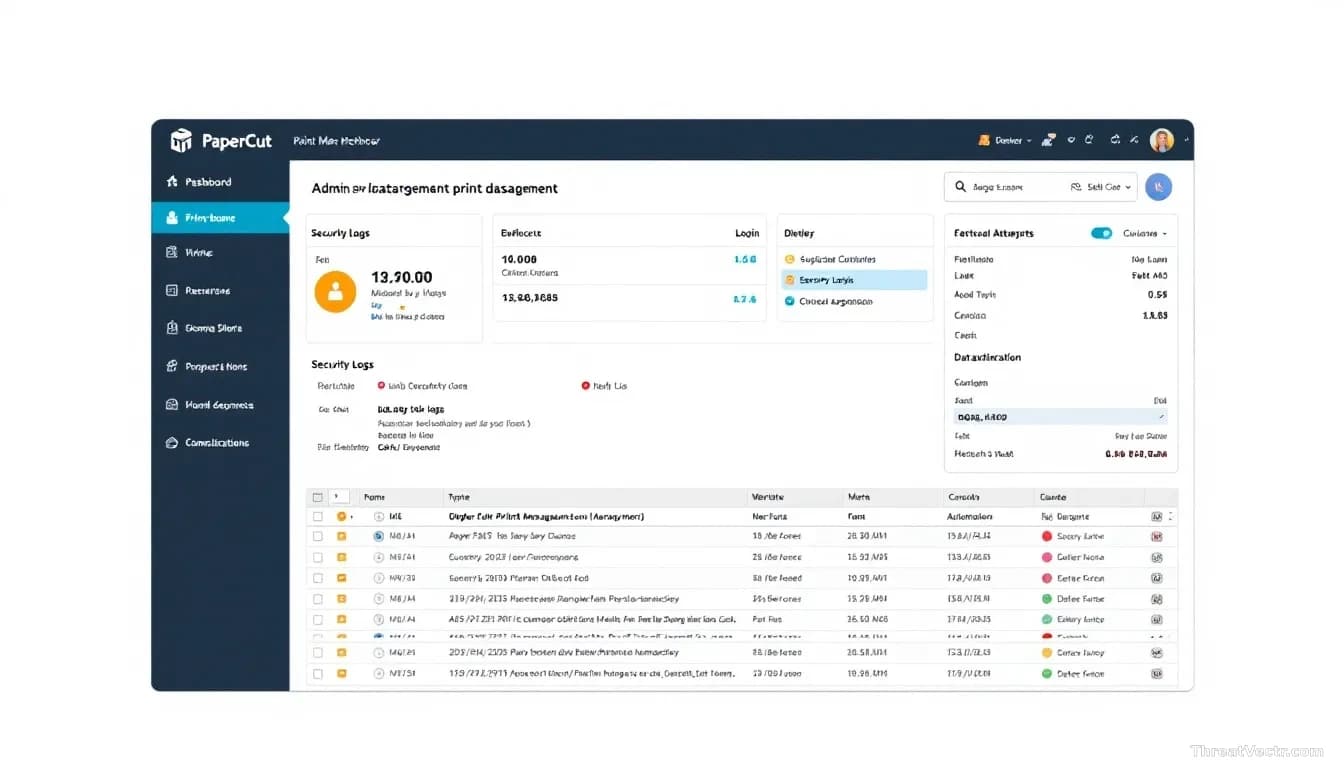Sort by the Mets column header
This screenshot has height=768, width=1344.
(x=858, y=497)
